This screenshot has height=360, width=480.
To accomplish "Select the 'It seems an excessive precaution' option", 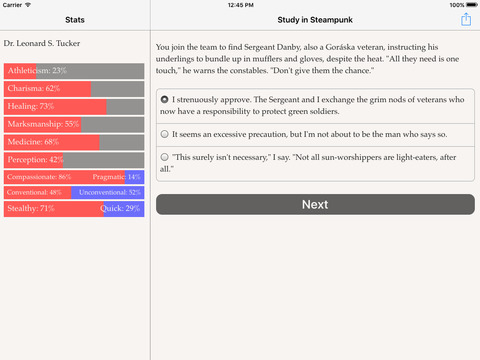I will (x=315, y=135).
